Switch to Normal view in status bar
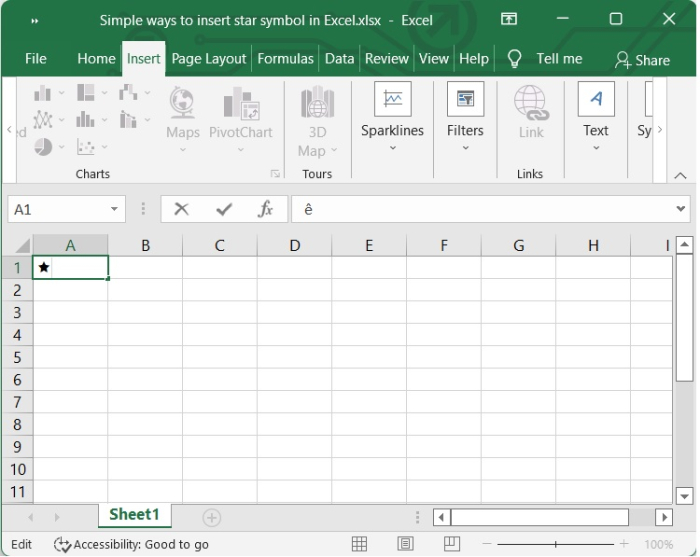The image size is (700, 557). tap(360, 544)
